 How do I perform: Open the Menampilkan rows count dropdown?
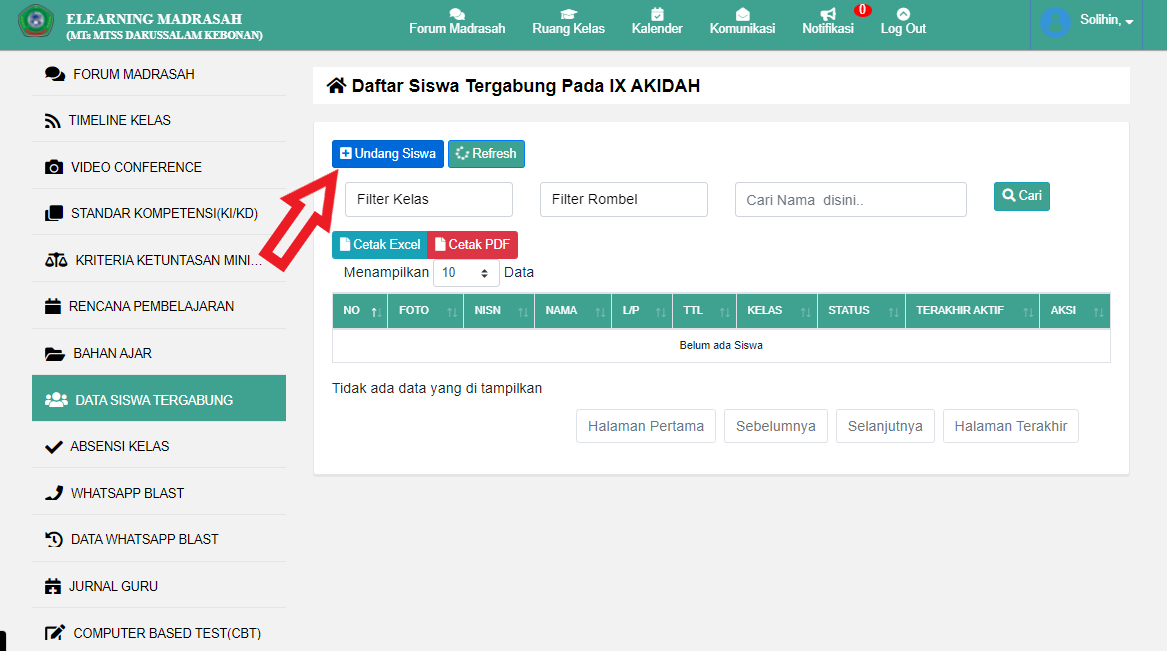click(x=466, y=273)
